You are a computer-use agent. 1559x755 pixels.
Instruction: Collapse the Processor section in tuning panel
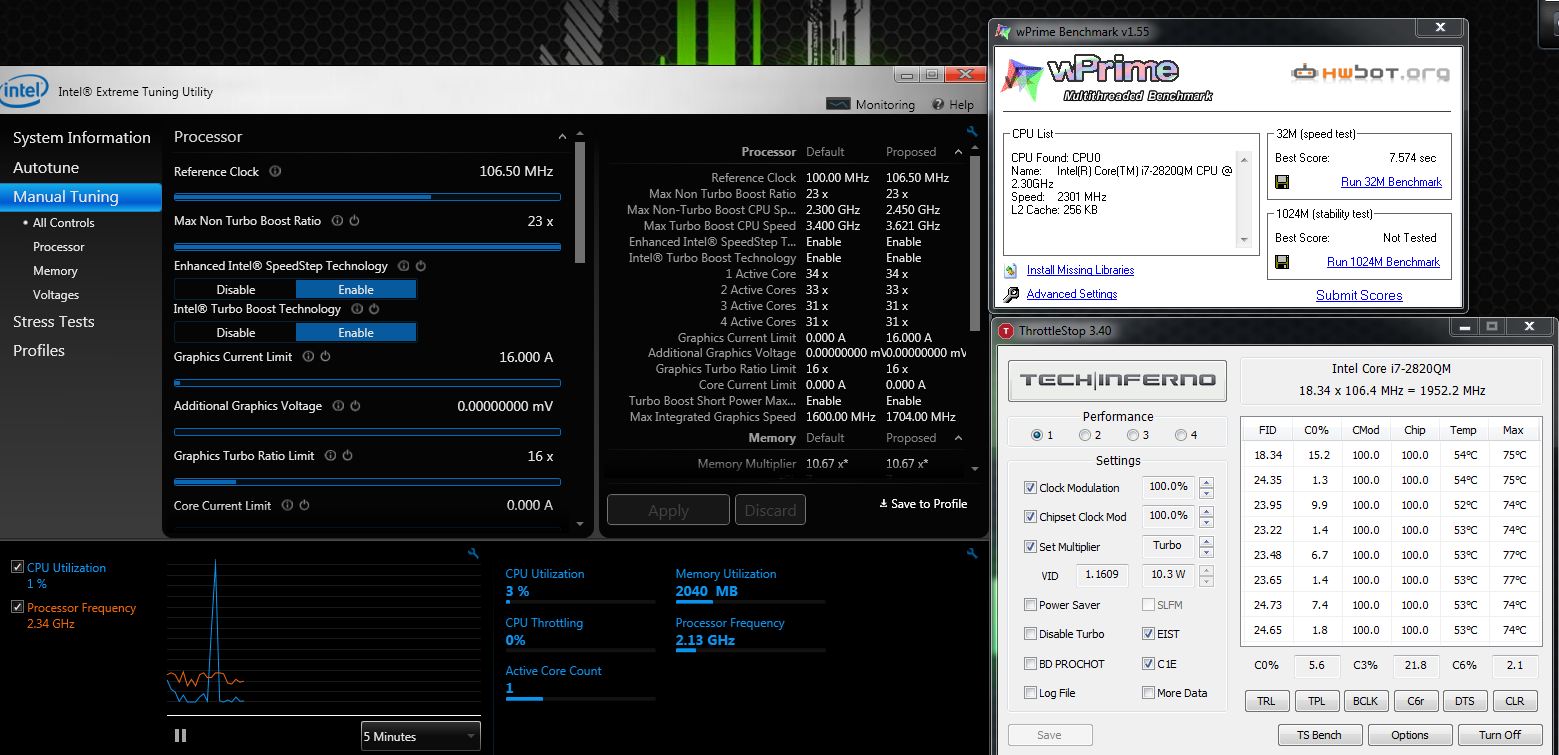(x=562, y=137)
